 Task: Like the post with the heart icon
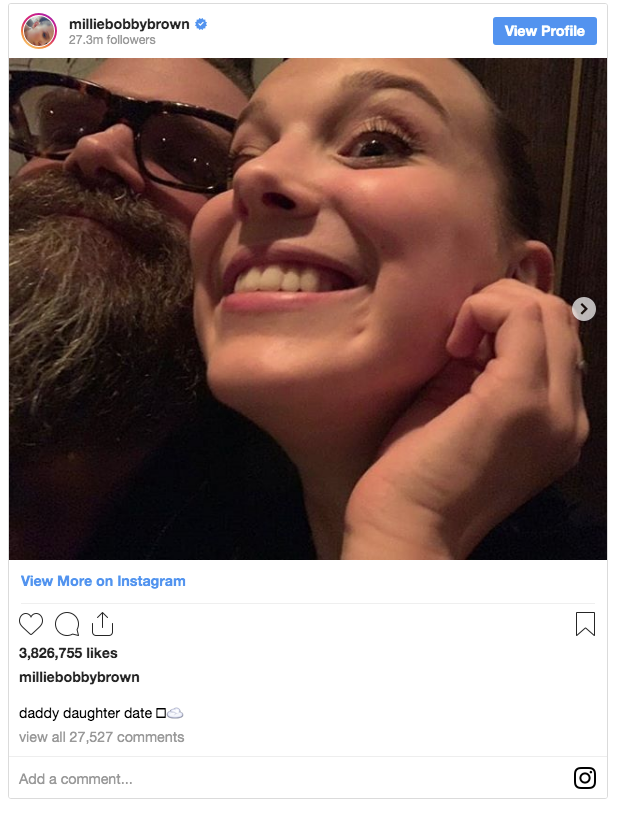(31, 625)
